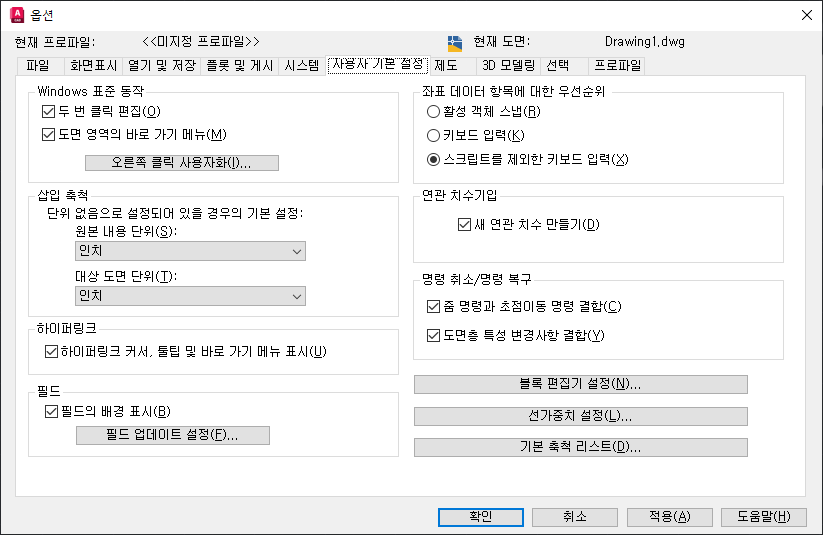Viewport: 823px width, 535px height.
Task: Click the current drawing file icon
Action: tap(455, 42)
